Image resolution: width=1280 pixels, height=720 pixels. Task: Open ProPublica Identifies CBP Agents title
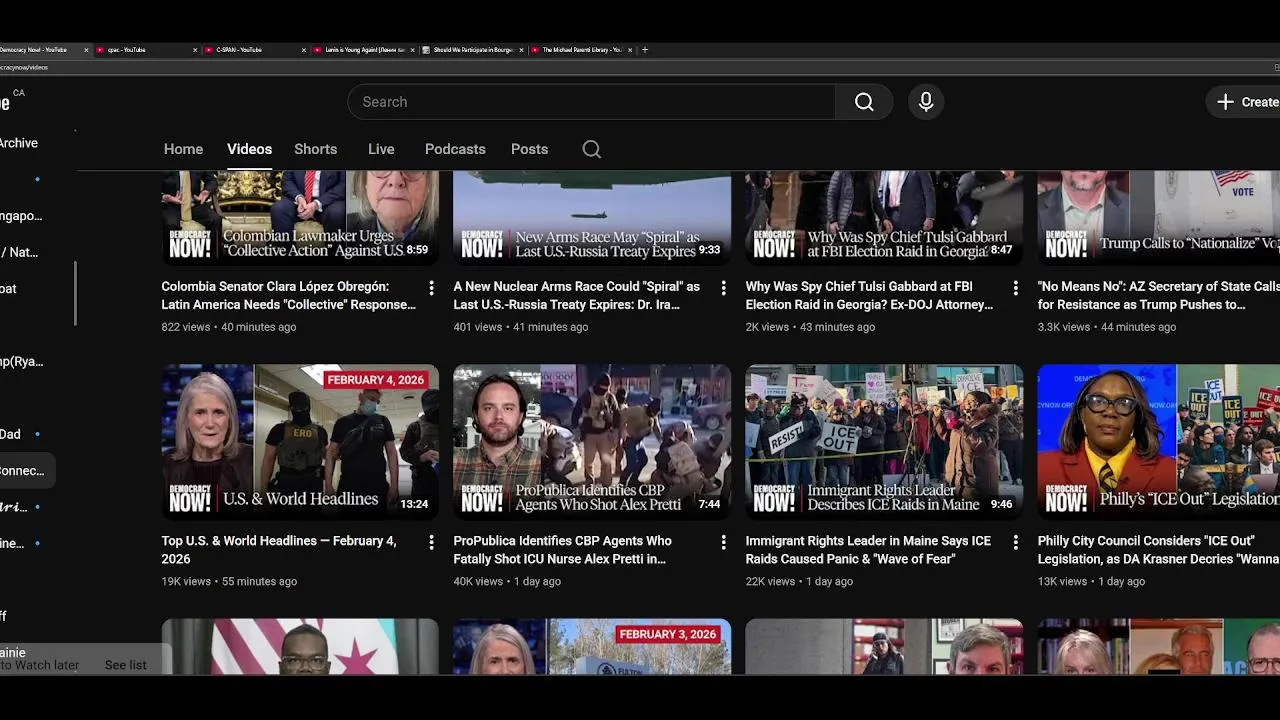click(563, 549)
